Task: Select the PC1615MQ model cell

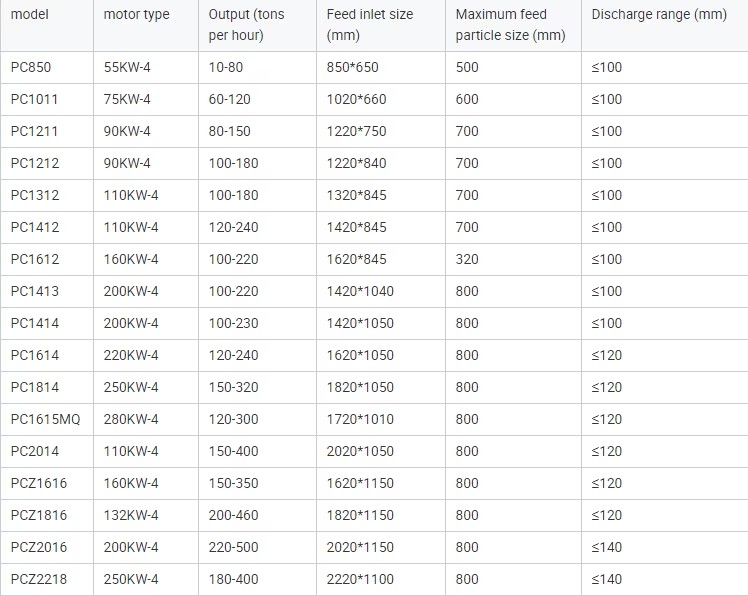Action: tap(45, 419)
